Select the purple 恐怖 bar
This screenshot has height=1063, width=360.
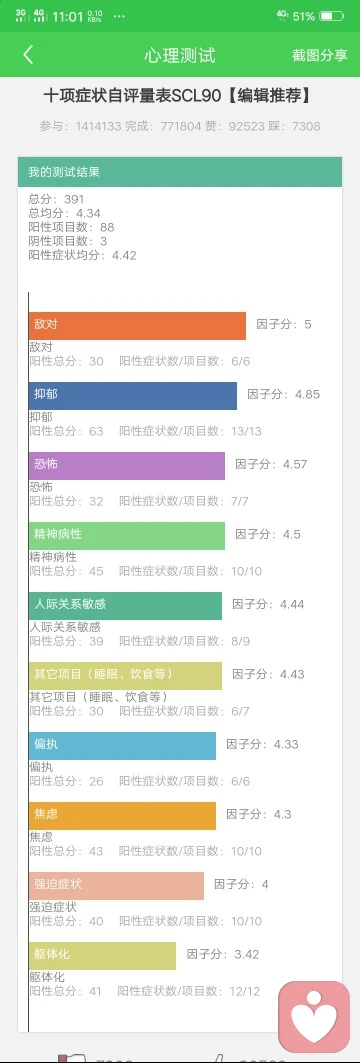(x=127, y=466)
